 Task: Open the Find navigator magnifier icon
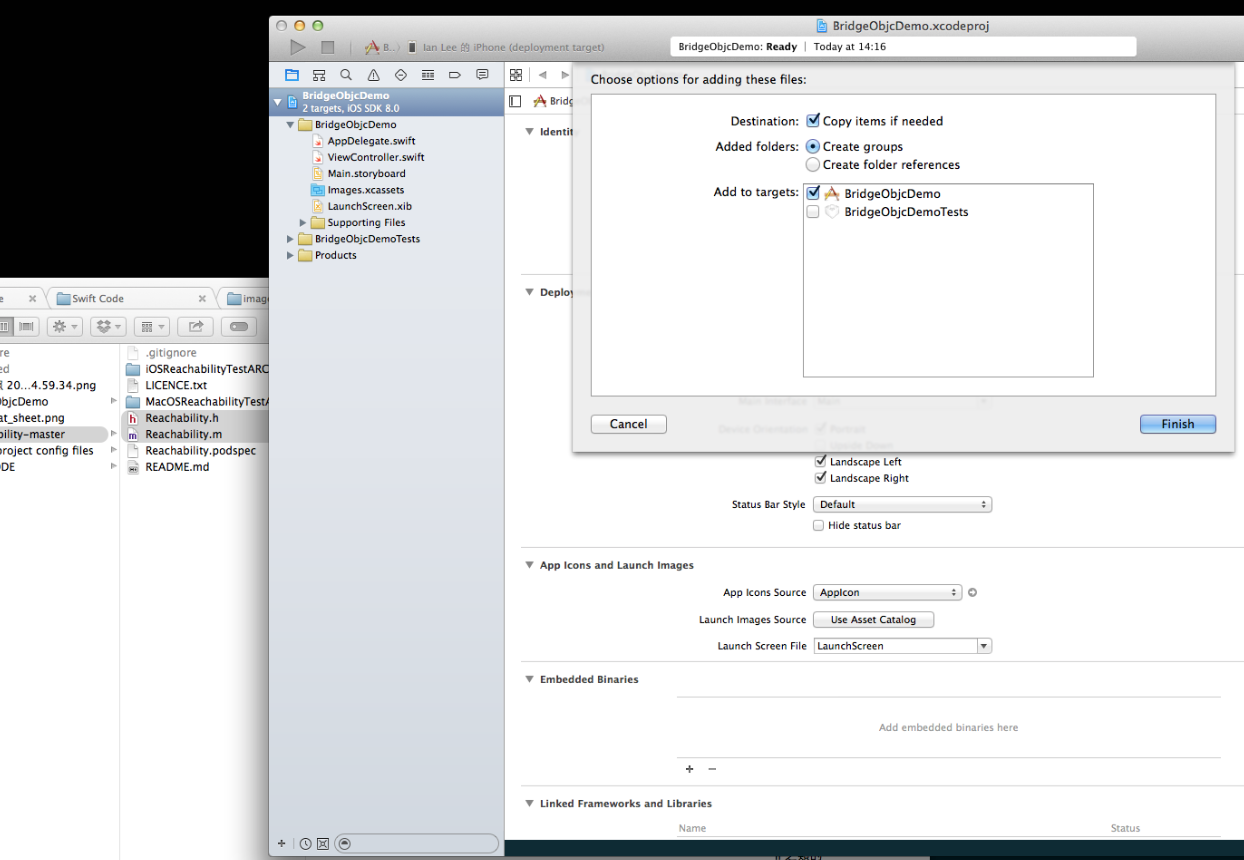[x=346, y=75]
